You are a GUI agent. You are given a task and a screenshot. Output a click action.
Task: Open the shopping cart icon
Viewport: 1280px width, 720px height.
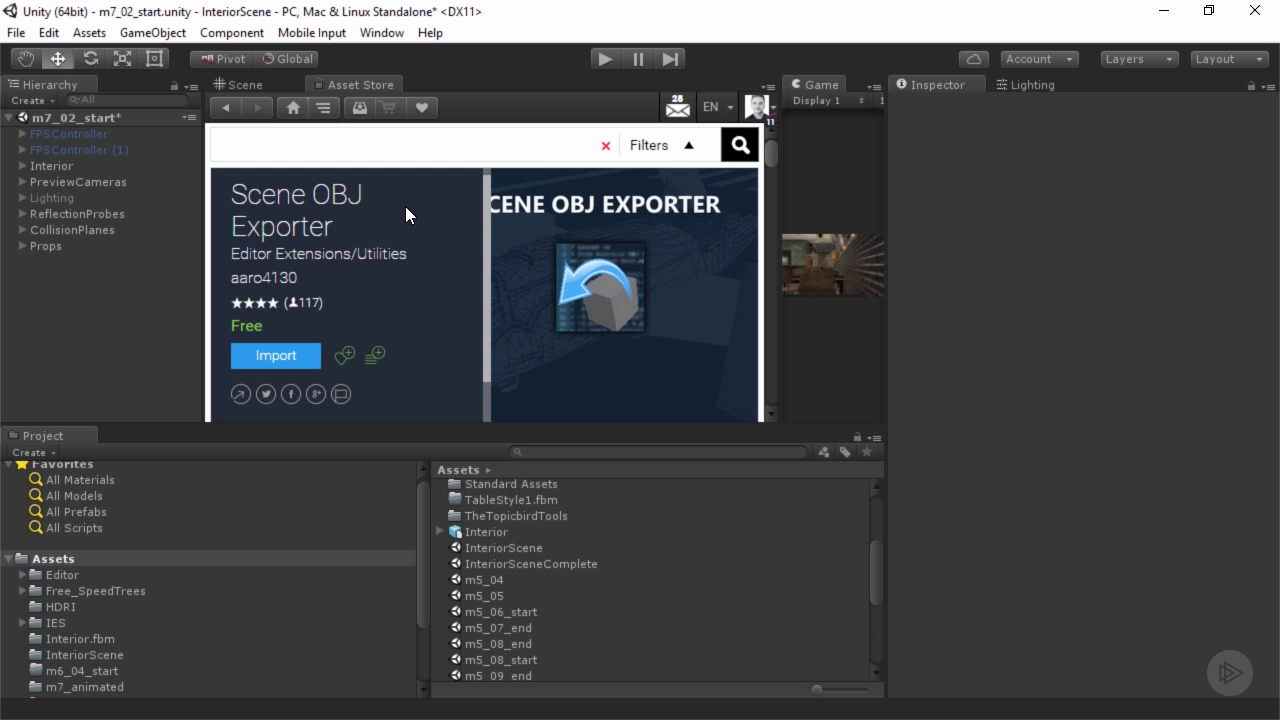pyautogui.click(x=390, y=108)
